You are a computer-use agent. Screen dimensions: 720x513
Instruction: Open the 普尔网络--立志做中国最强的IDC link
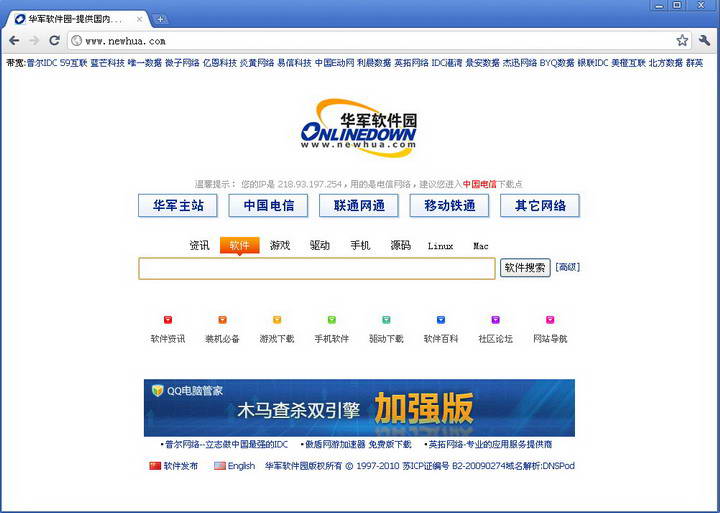click(225, 445)
